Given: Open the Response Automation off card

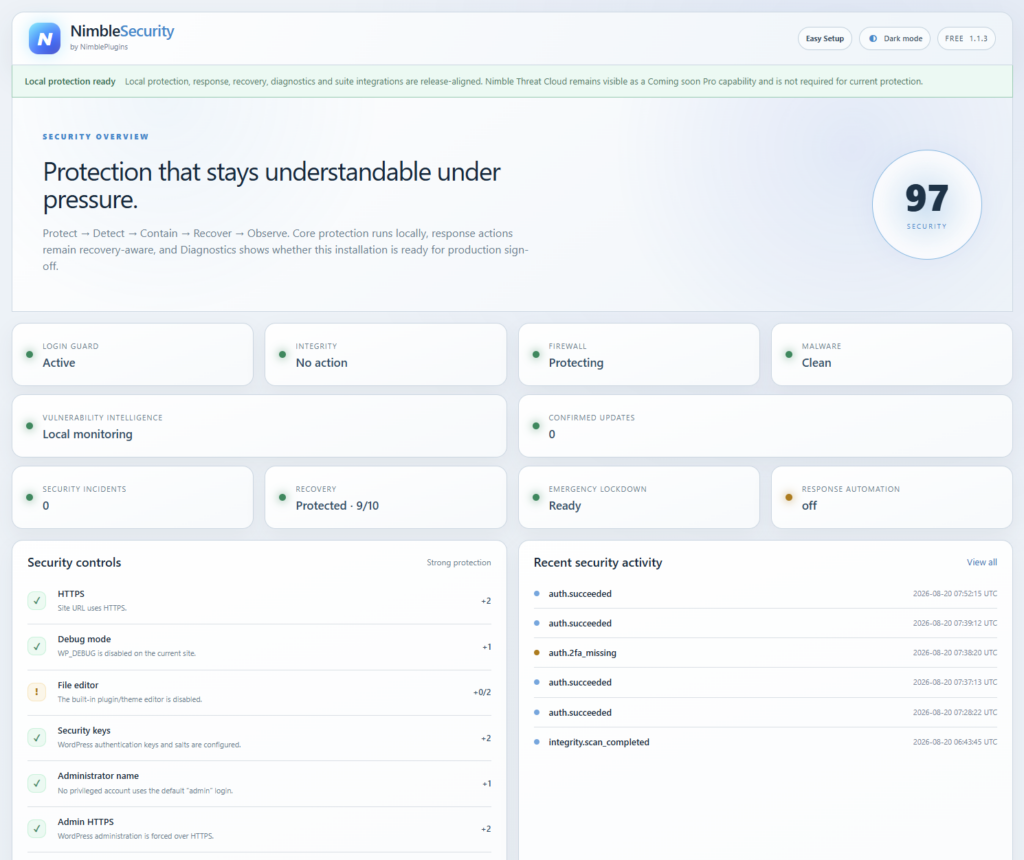Looking at the screenshot, I should pyautogui.click(x=891, y=497).
